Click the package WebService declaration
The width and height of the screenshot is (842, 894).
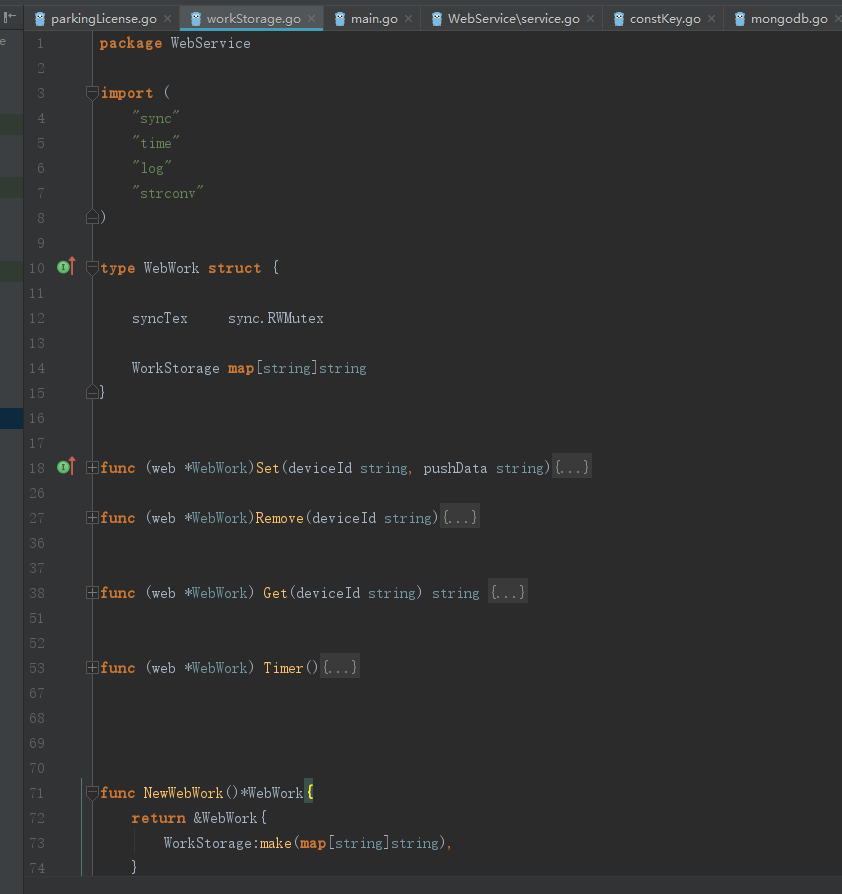click(x=175, y=43)
